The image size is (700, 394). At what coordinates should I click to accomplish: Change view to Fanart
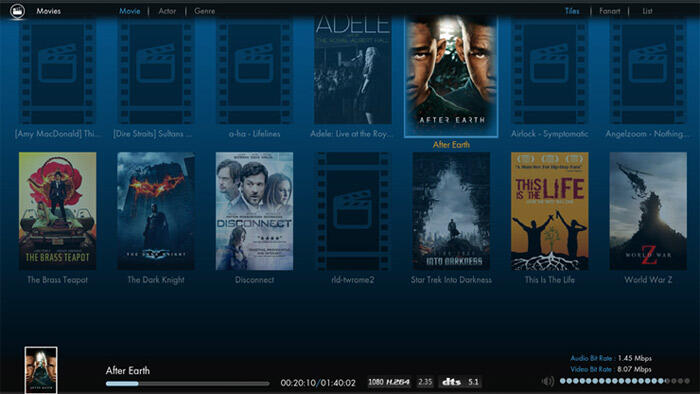(609, 11)
